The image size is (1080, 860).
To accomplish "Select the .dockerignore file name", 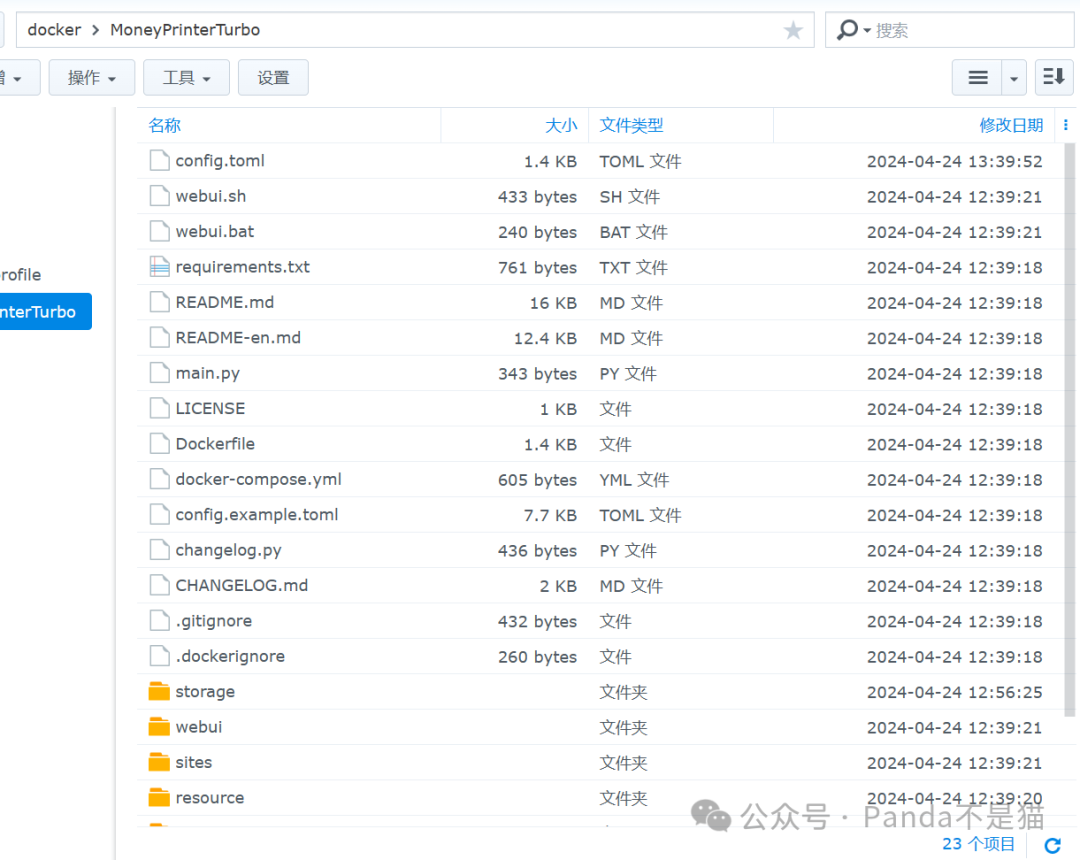I will pos(230,656).
